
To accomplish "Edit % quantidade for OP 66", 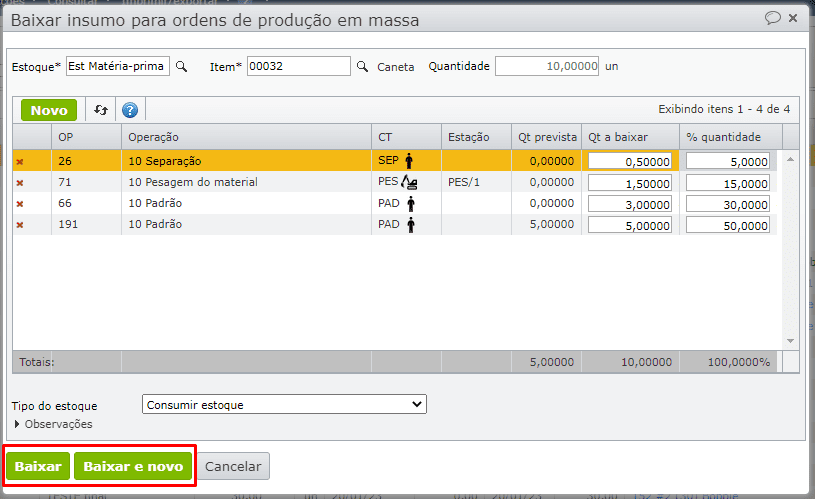I will pyautogui.click(x=728, y=204).
